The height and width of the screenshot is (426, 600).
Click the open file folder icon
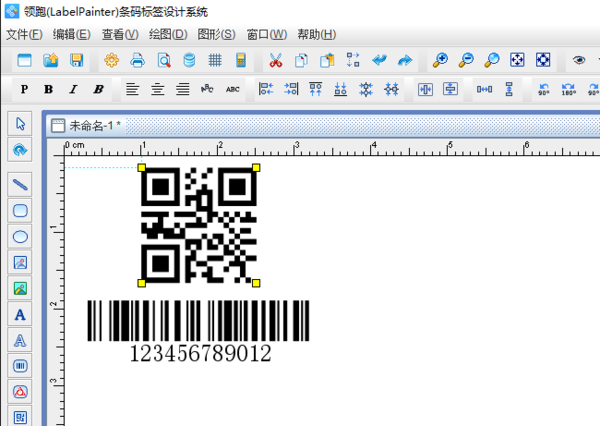(51, 60)
